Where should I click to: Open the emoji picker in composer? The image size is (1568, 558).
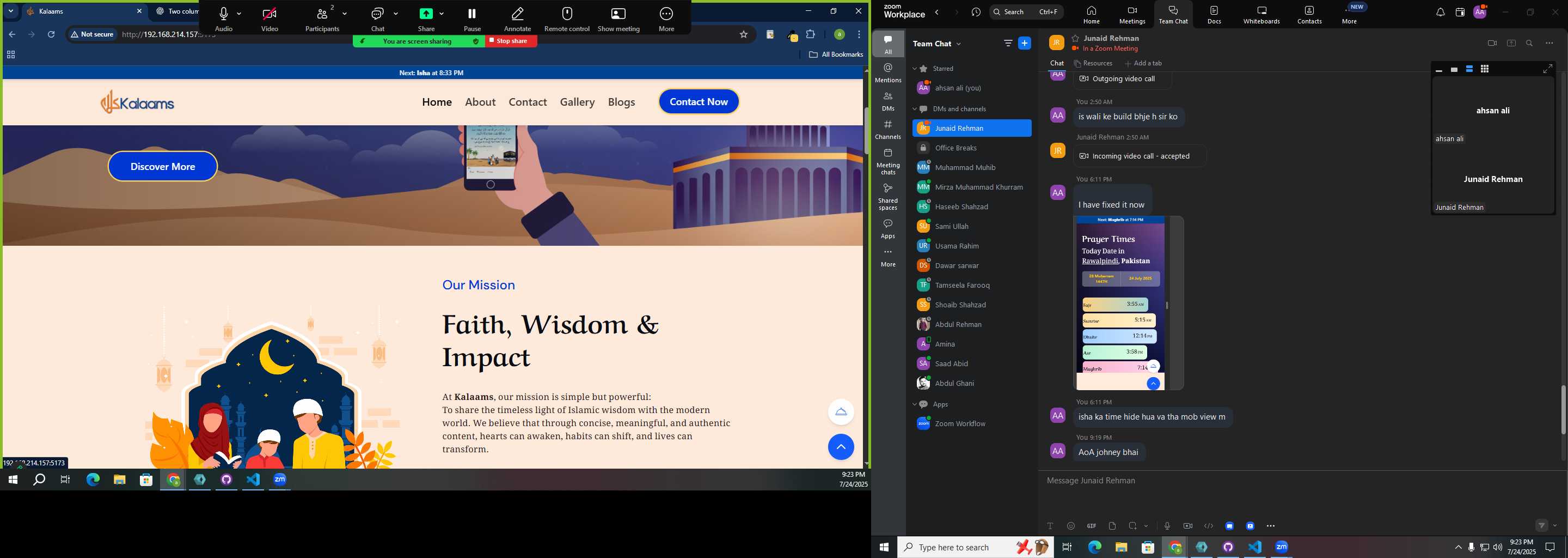pyautogui.click(x=1071, y=526)
